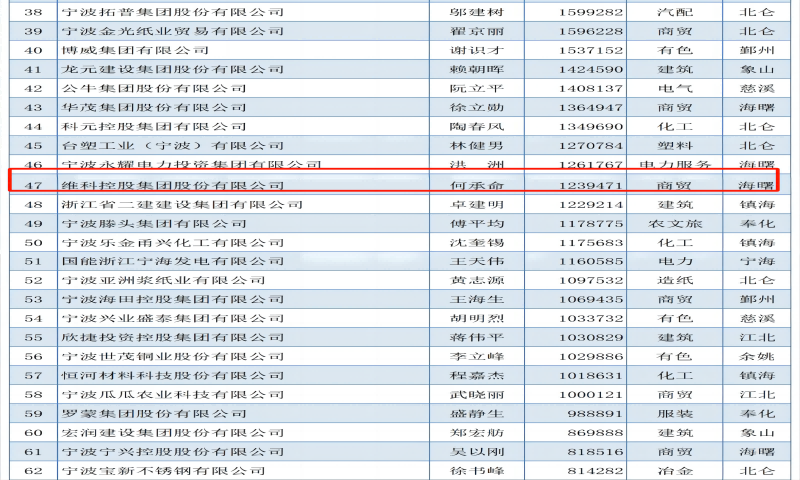Select 国能浙江宁海发电有限公司 cell
800x480 pixels.
click(172, 261)
